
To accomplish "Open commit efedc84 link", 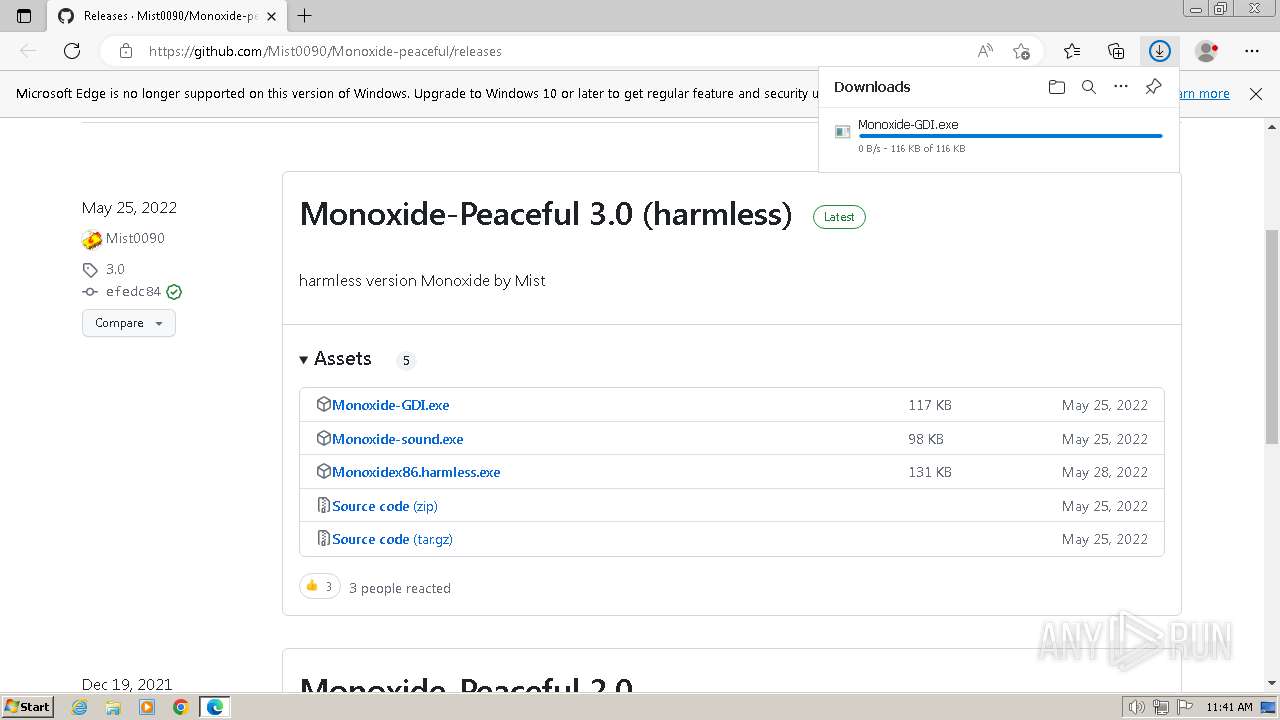I will tap(133, 292).
